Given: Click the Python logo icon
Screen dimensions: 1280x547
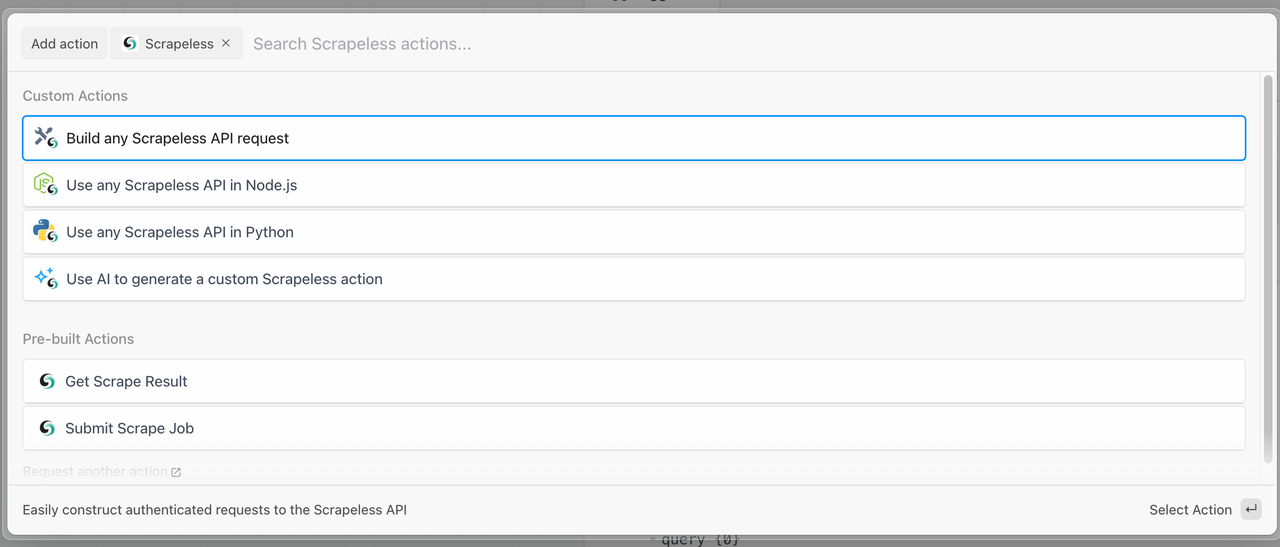Looking at the screenshot, I should click(x=45, y=232).
